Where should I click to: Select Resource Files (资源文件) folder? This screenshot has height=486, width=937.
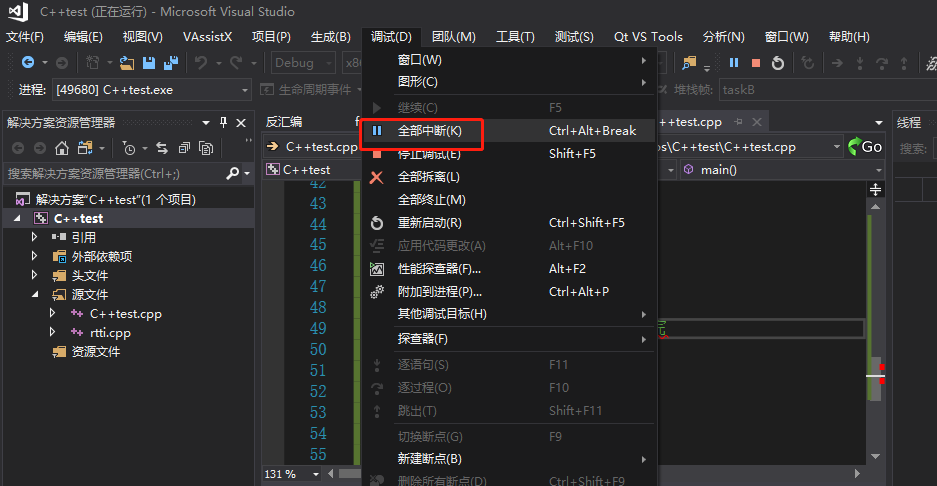(x=96, y=351)
